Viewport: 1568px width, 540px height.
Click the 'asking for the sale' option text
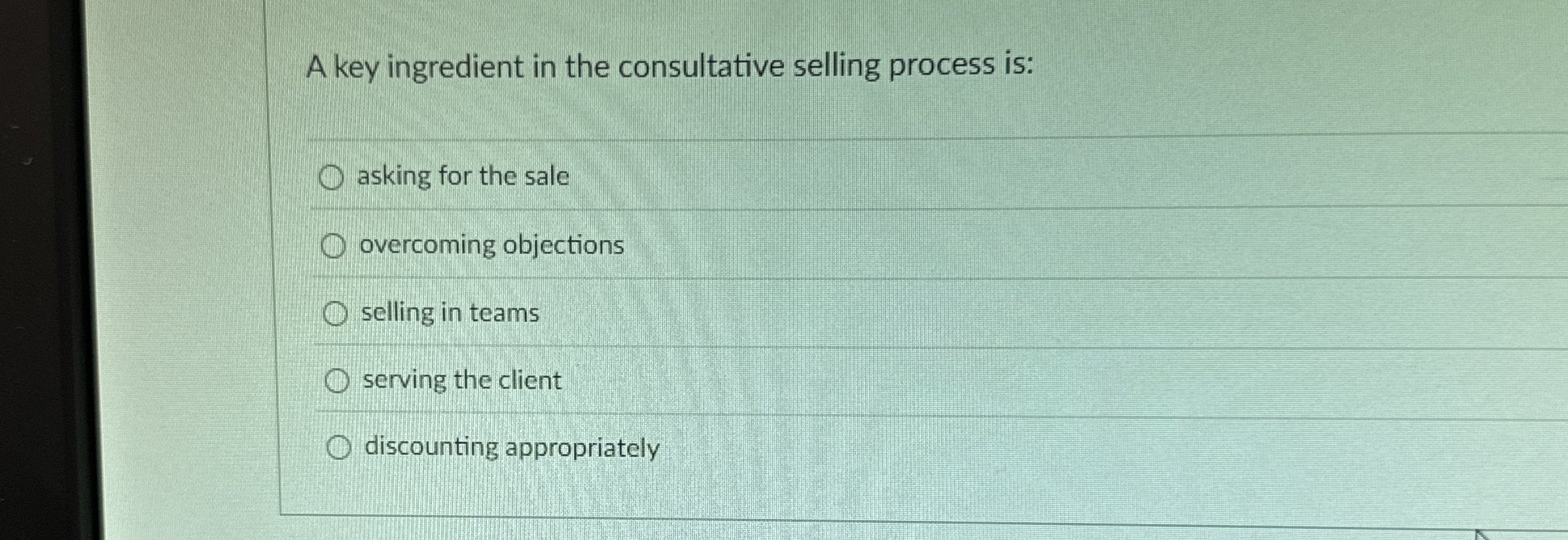pos(465,175)
